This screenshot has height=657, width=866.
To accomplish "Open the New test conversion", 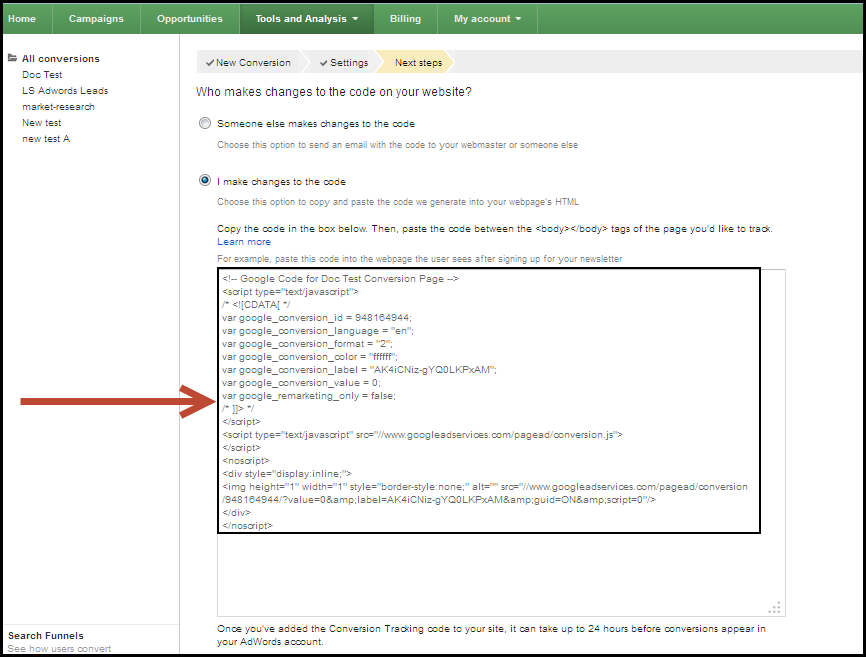I will coord(42,123).
